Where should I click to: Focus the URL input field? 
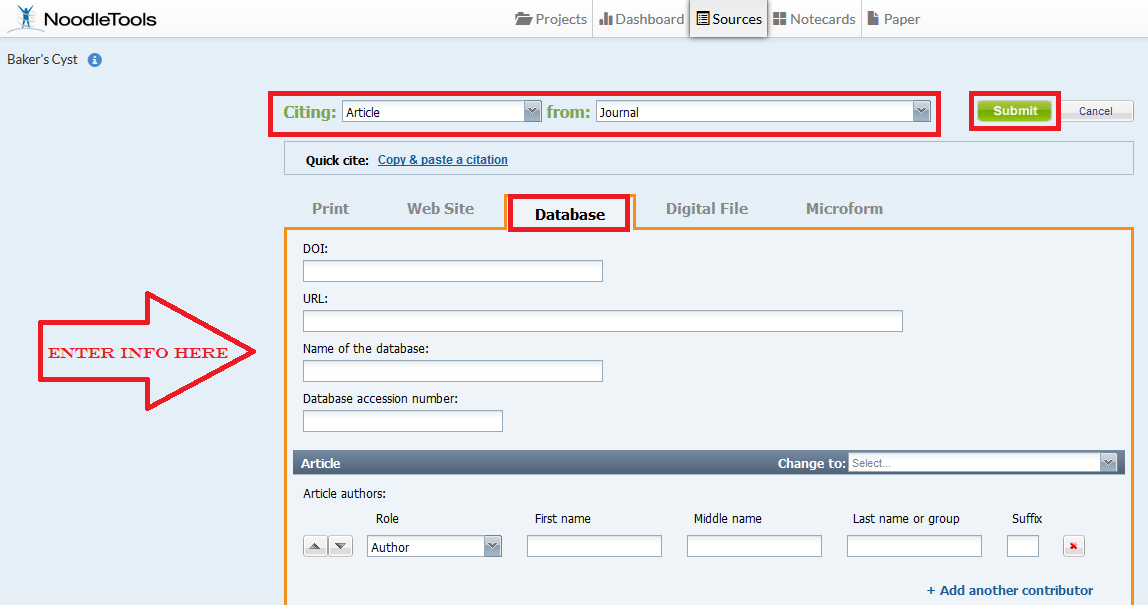tap(603, 321)
